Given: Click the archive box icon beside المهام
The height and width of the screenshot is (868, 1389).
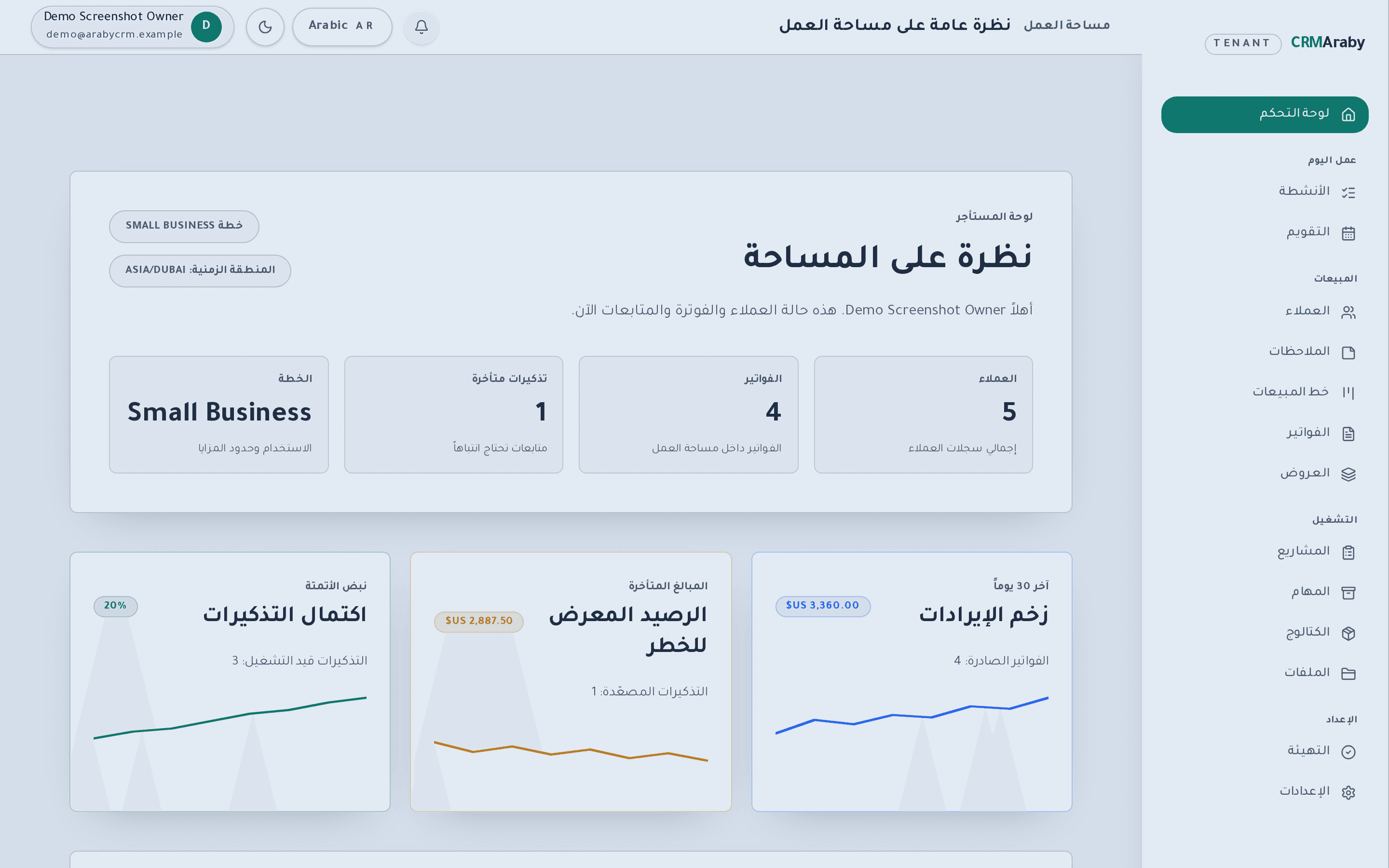Looking at the screenshot, I should pyautogui.click(x=1348, y=593).
